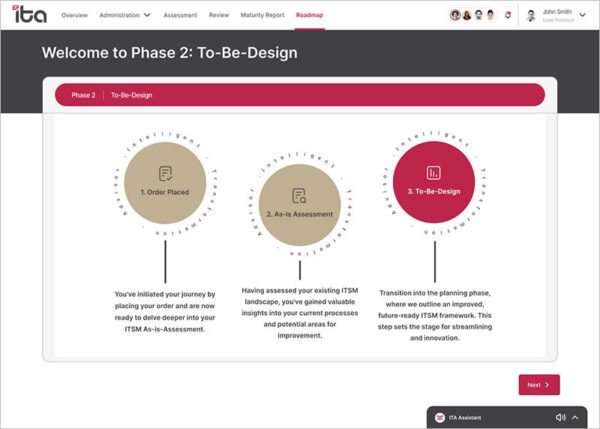Click the As-Is Assessment step icon

(298, 196)
